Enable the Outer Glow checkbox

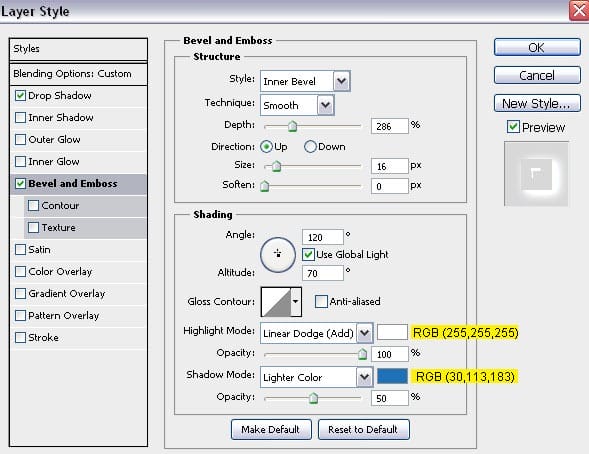tap(20, 140)
